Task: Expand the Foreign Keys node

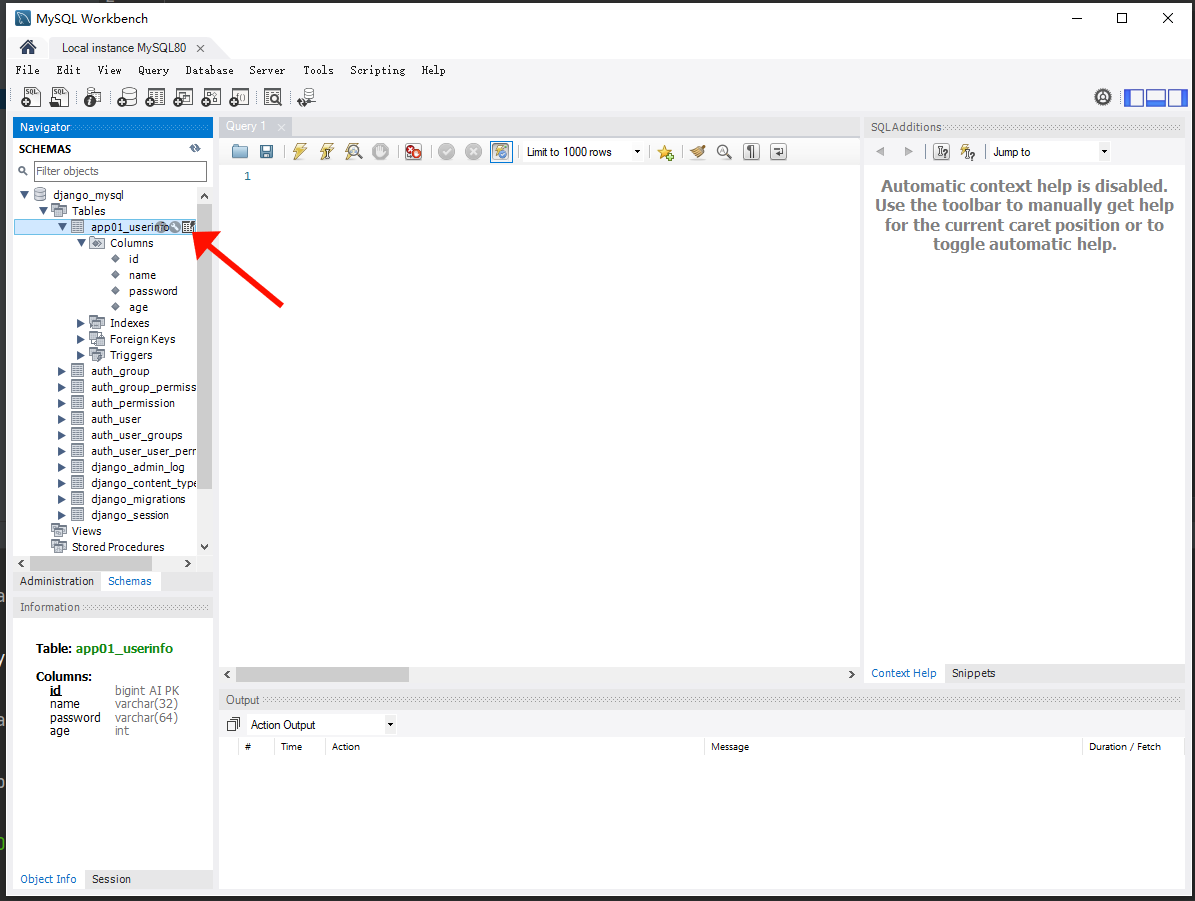Action: pyautogui.click(x=81, y=339)
